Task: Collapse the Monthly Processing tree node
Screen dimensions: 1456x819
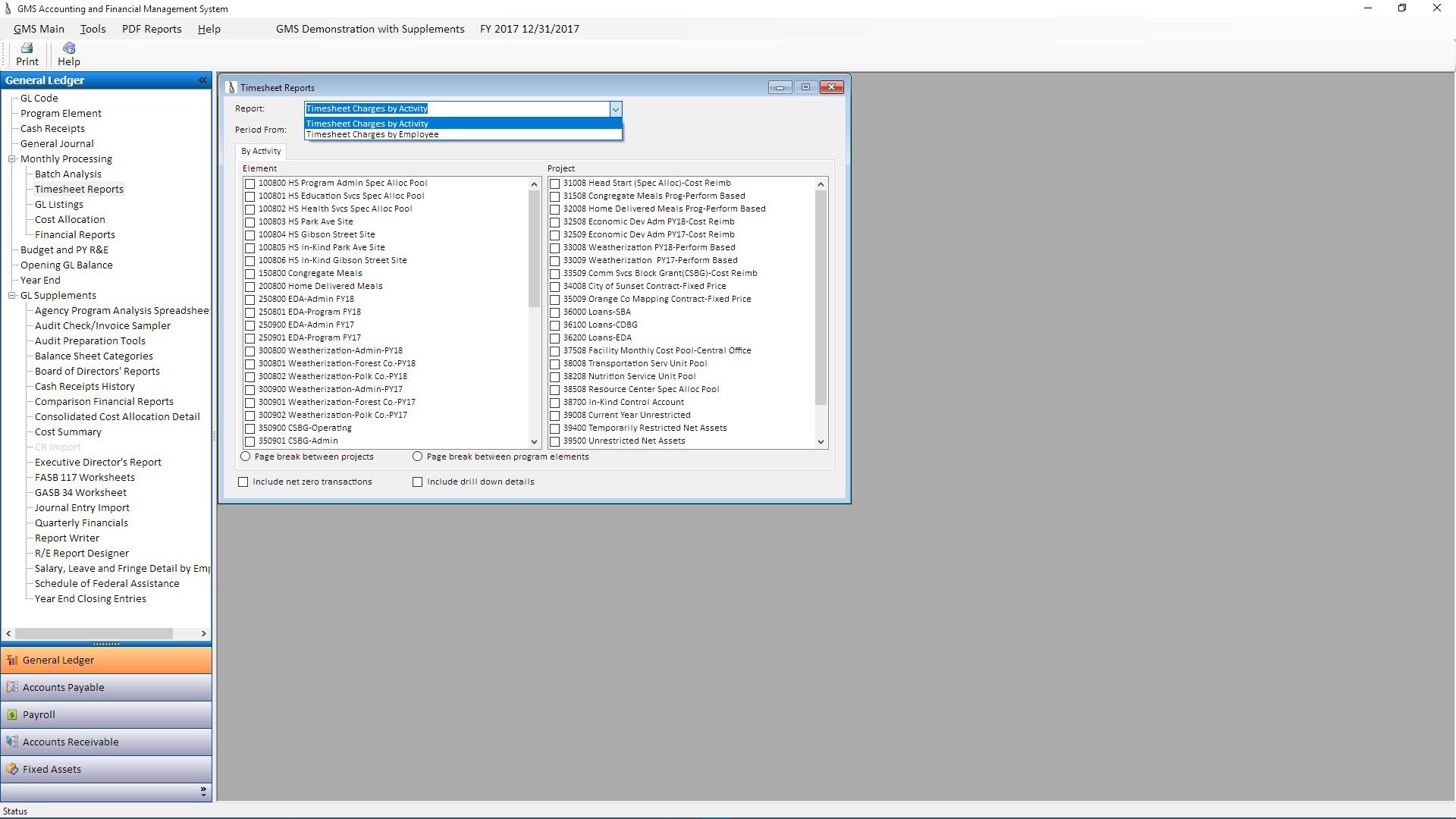Action: point(12,159)
